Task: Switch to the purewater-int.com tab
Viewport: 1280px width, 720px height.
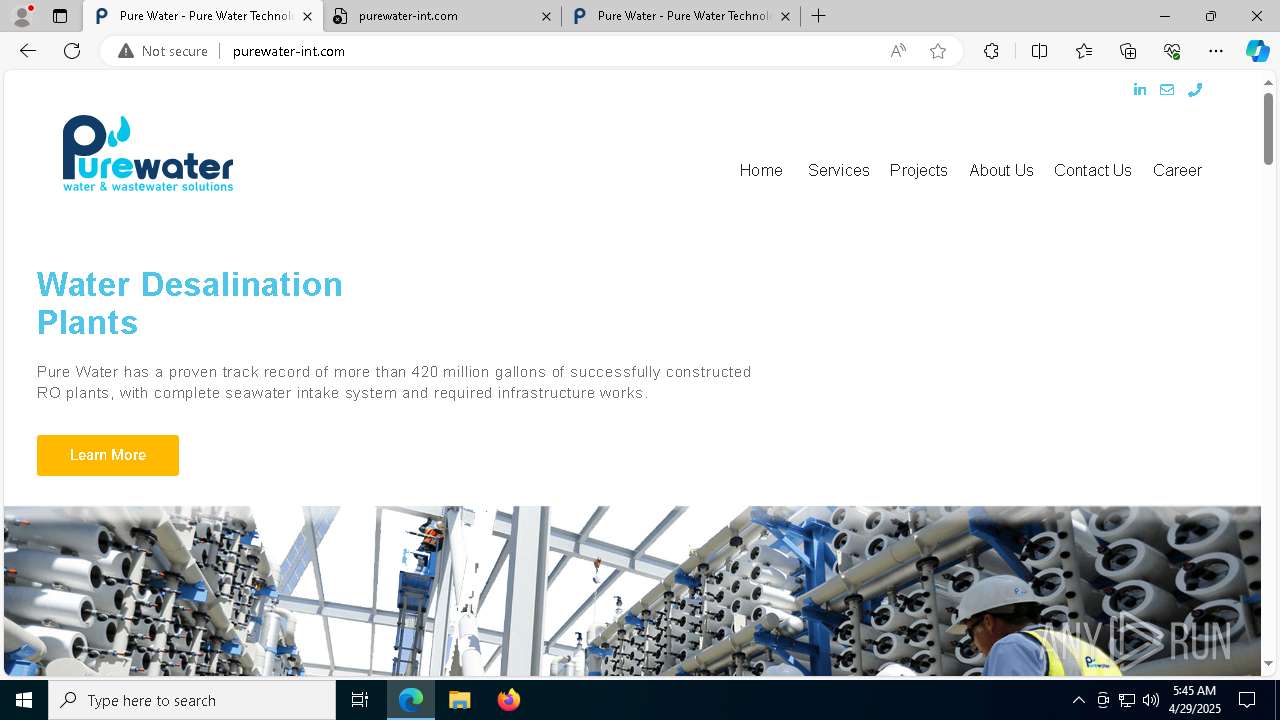Action: [x=442, y=16]
